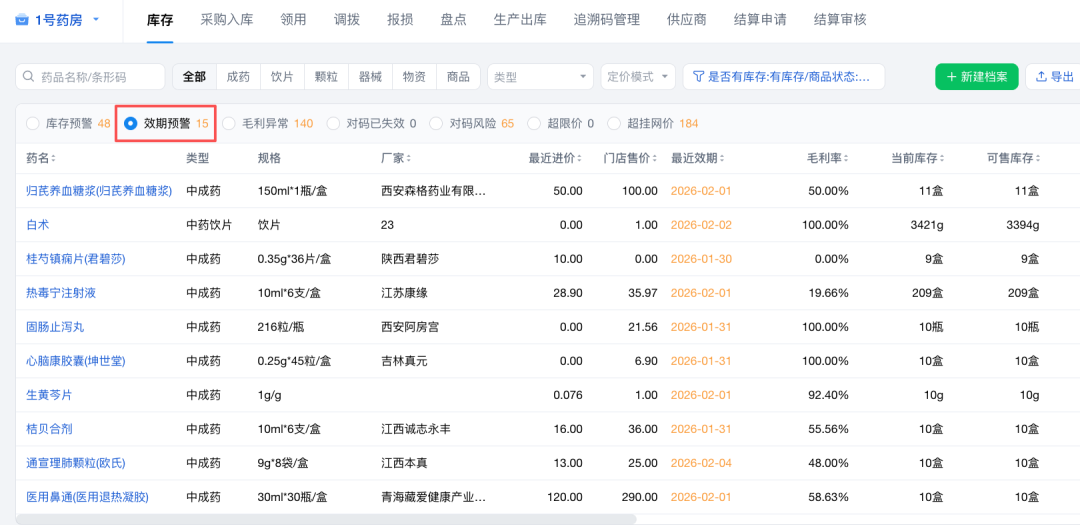Click sort icon on 最近进价 column
The width and height of the screenshot is (1080, 525).
tap(581, 158)
